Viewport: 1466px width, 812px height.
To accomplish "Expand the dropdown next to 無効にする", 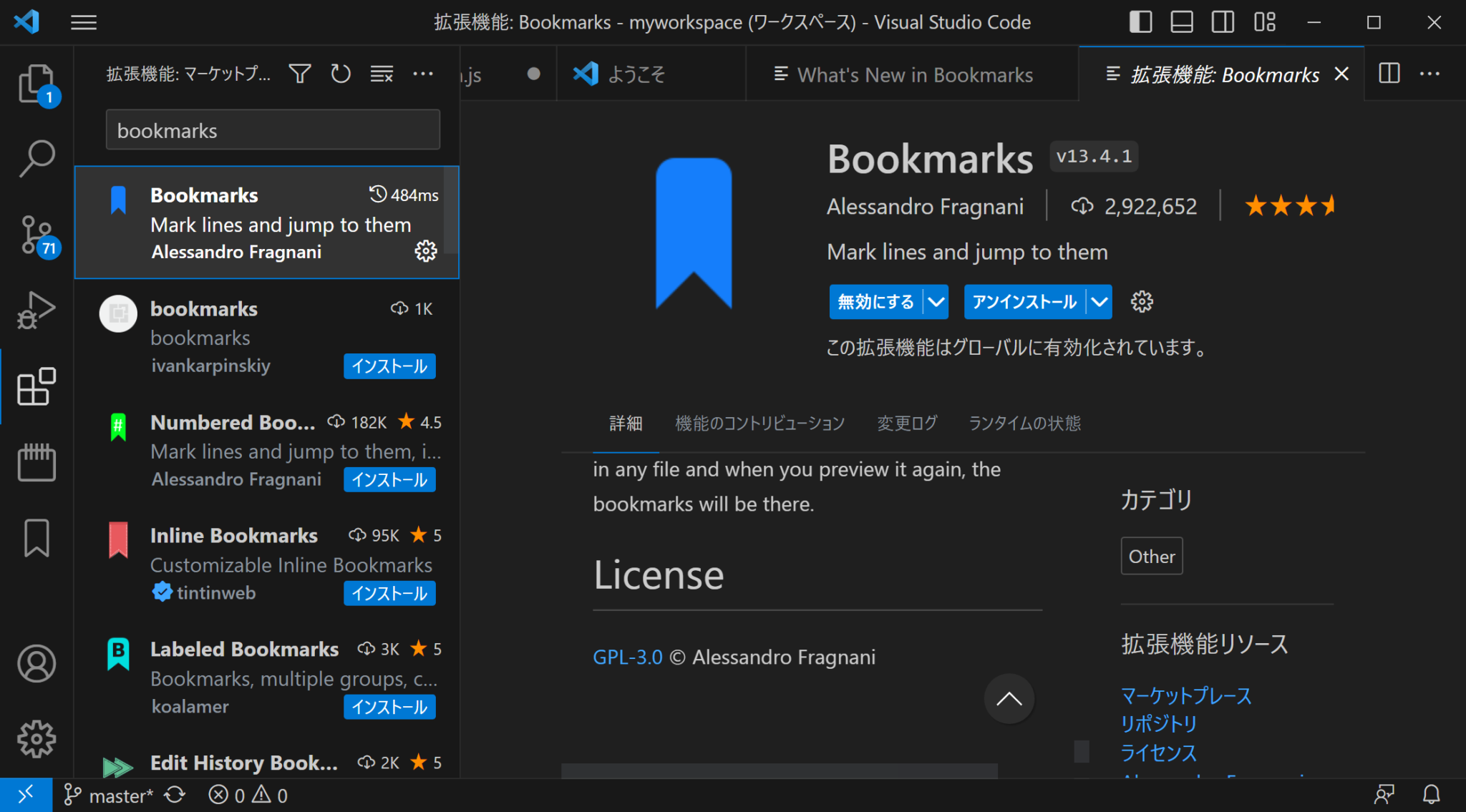I will pyautogui.click(x=937, y=302).
